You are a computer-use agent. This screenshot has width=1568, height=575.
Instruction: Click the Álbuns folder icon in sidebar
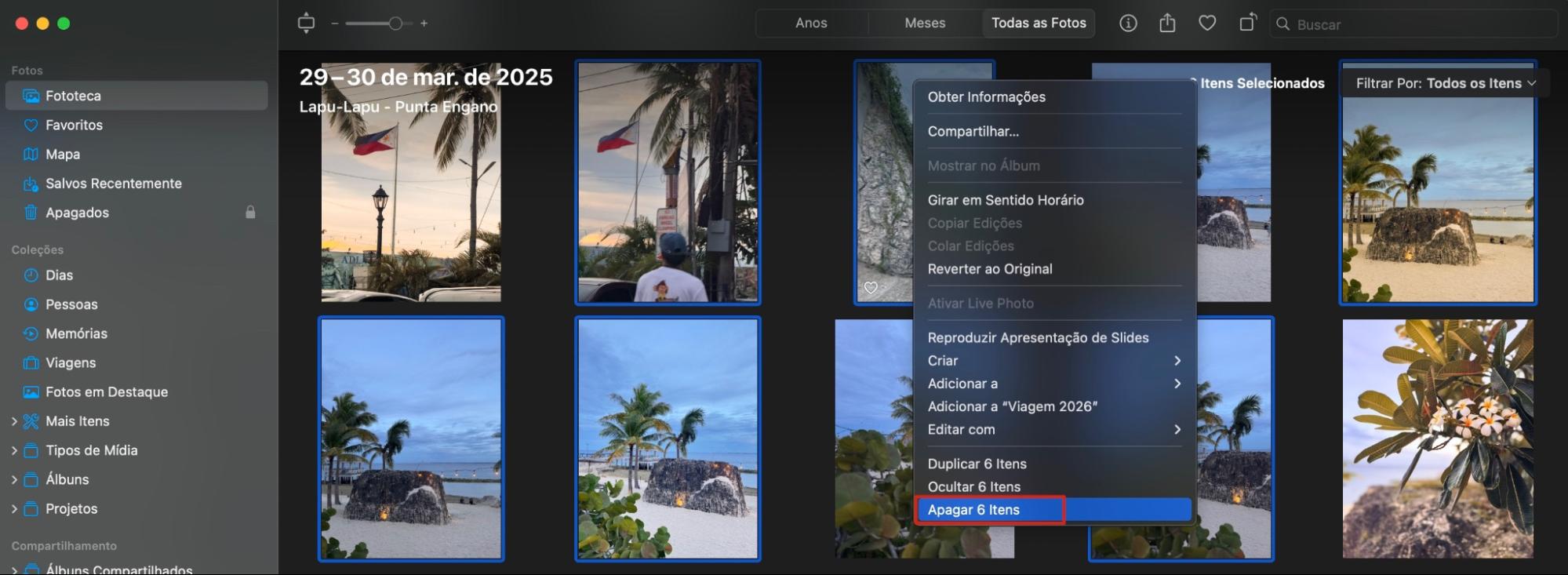(31, 479)
